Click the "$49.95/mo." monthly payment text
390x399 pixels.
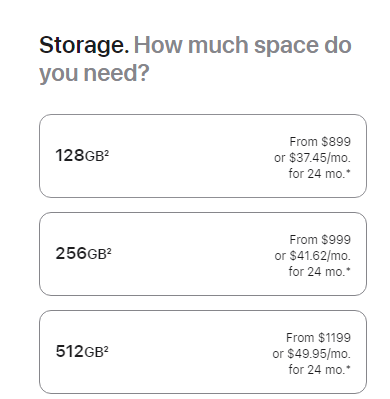pos(319,354)
